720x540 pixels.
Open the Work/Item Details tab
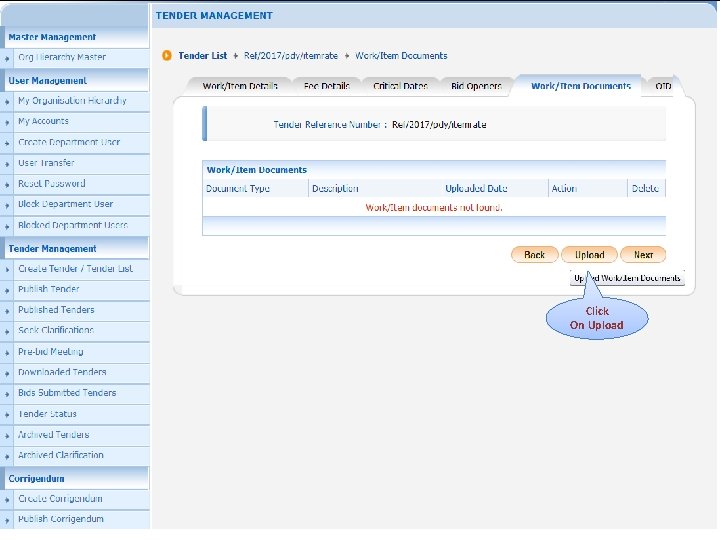coord(240,86)
